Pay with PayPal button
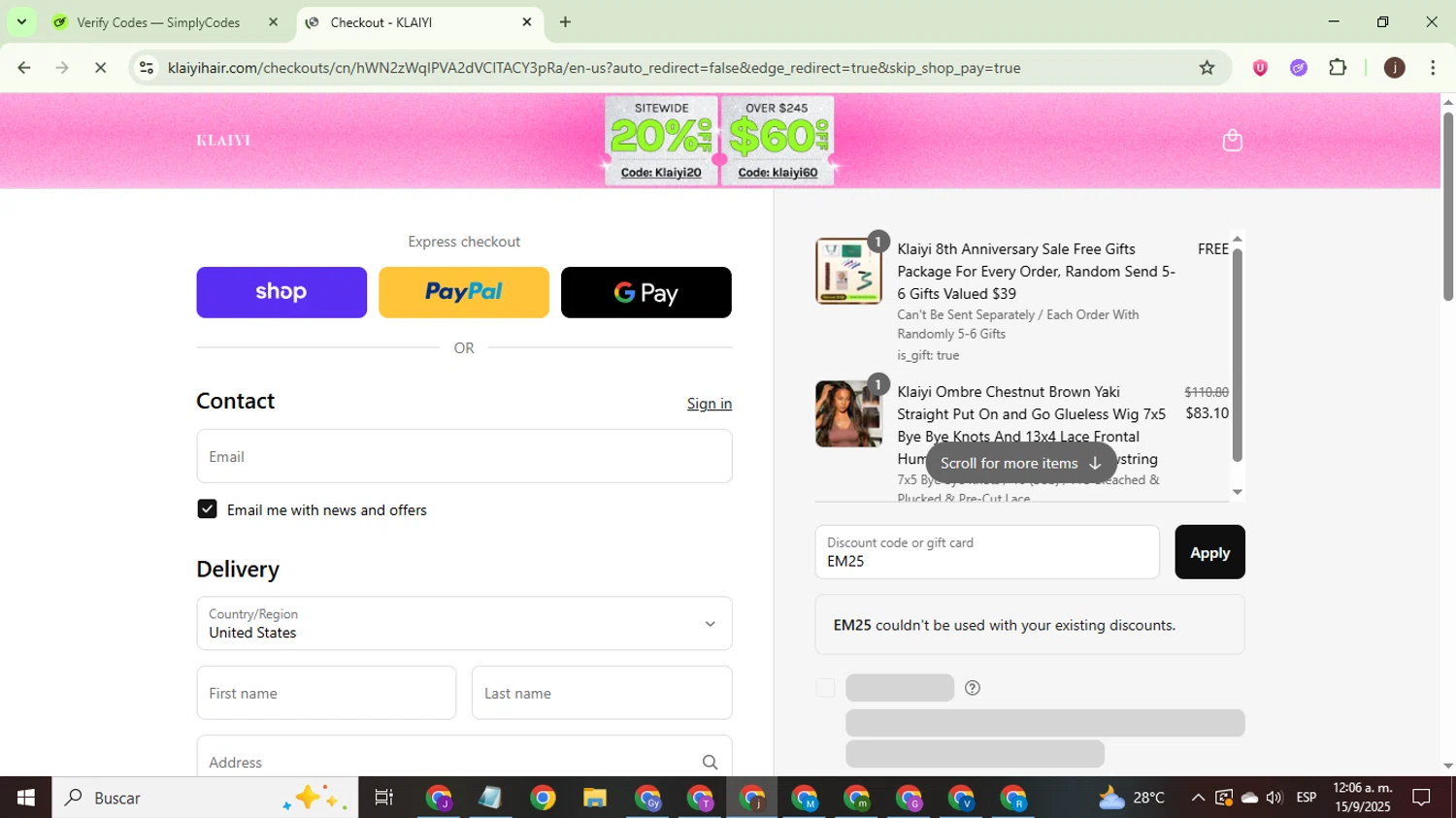This screenshot has width=1456, height=818. (x=464, y=292)
